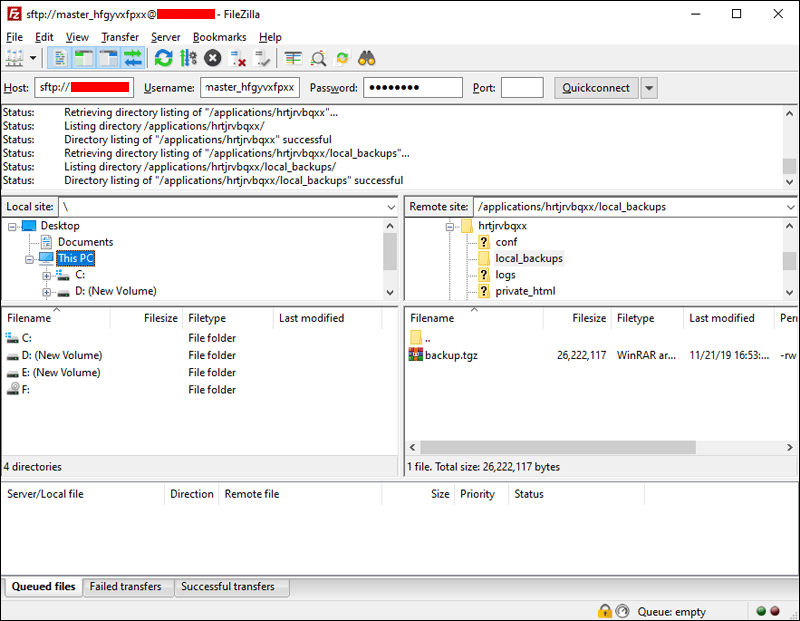Switch to Queued files tab

point(43,586)
